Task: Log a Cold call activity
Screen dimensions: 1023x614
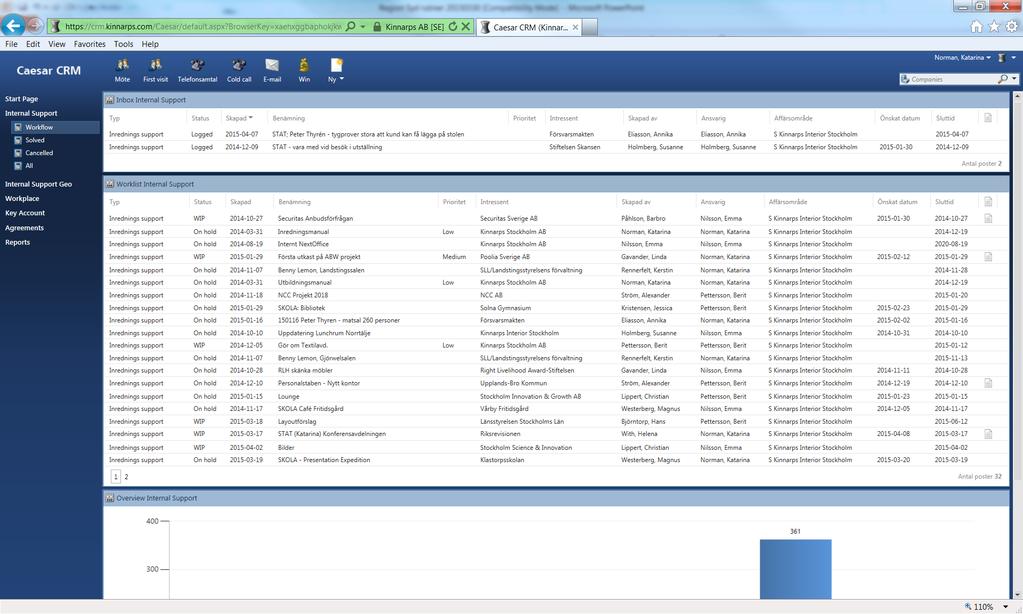Action: click(239, 70)
